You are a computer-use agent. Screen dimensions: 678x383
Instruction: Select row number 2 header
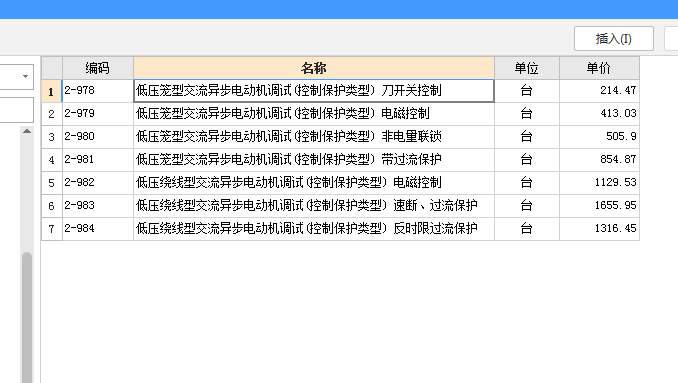[52, 114]
